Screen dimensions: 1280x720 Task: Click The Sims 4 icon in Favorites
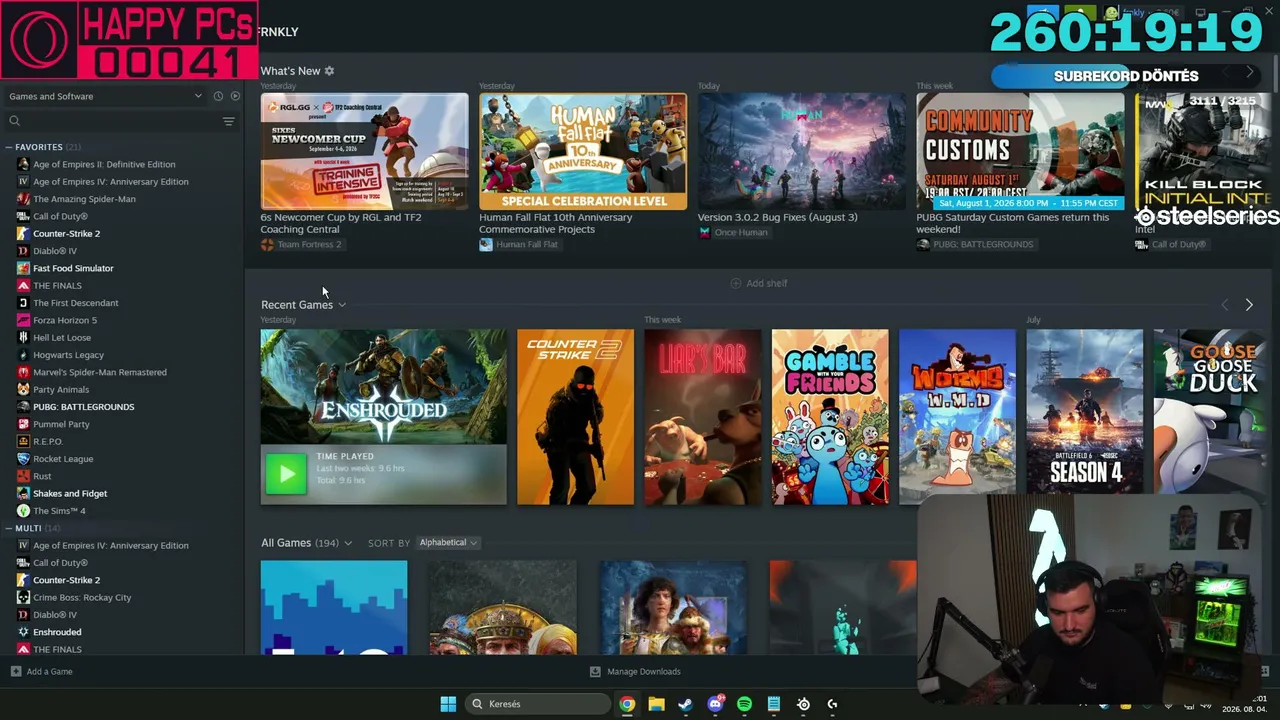coord(23,511)
